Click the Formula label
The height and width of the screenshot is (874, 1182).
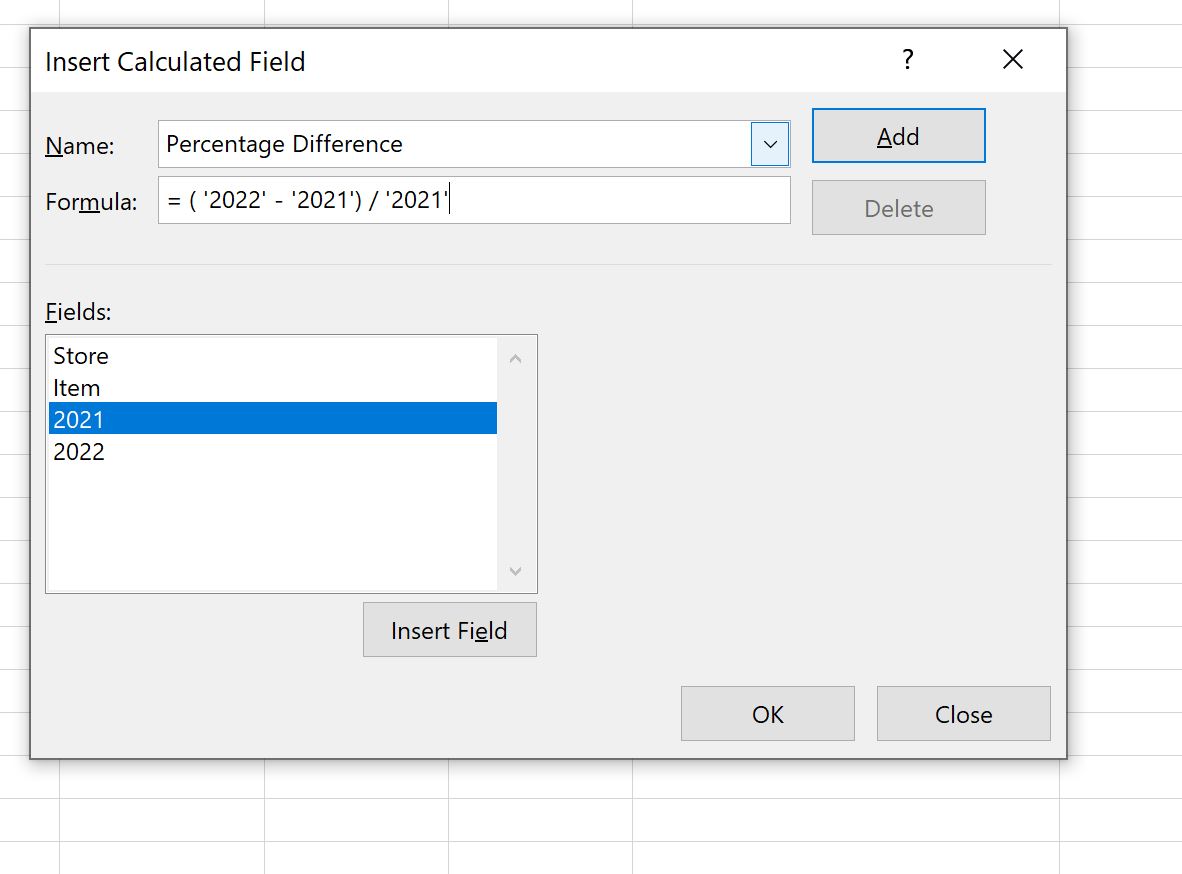91,201
